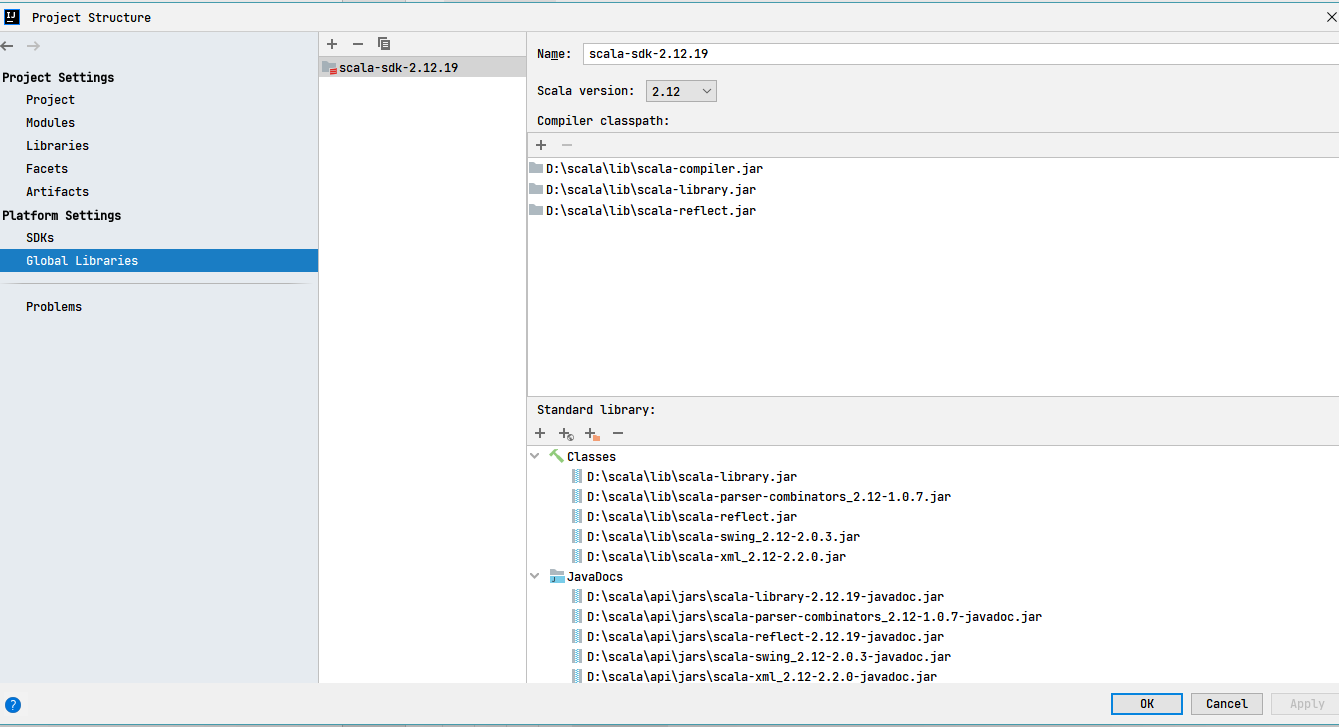Click the library Name input field
Screen dimensions: 1339x727
[x=961, y=54]
